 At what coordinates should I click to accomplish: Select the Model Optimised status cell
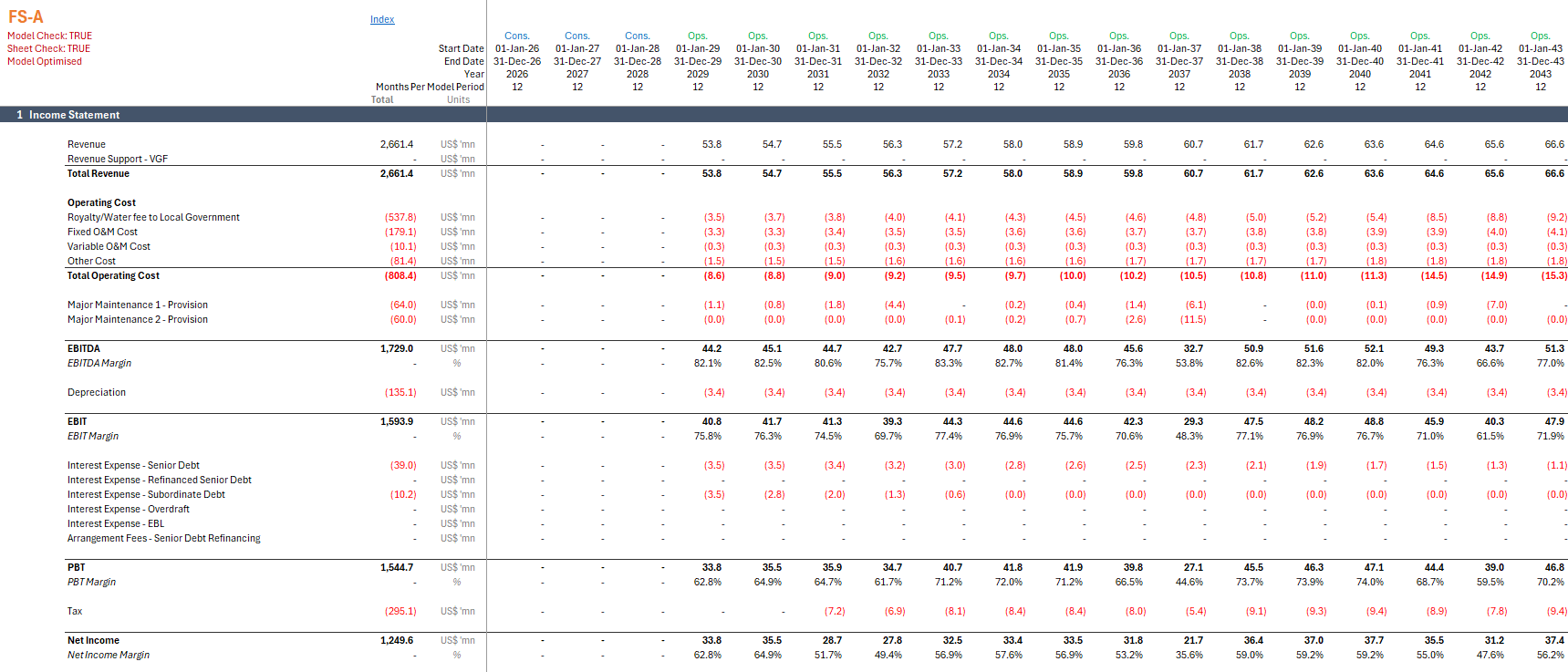45,62
